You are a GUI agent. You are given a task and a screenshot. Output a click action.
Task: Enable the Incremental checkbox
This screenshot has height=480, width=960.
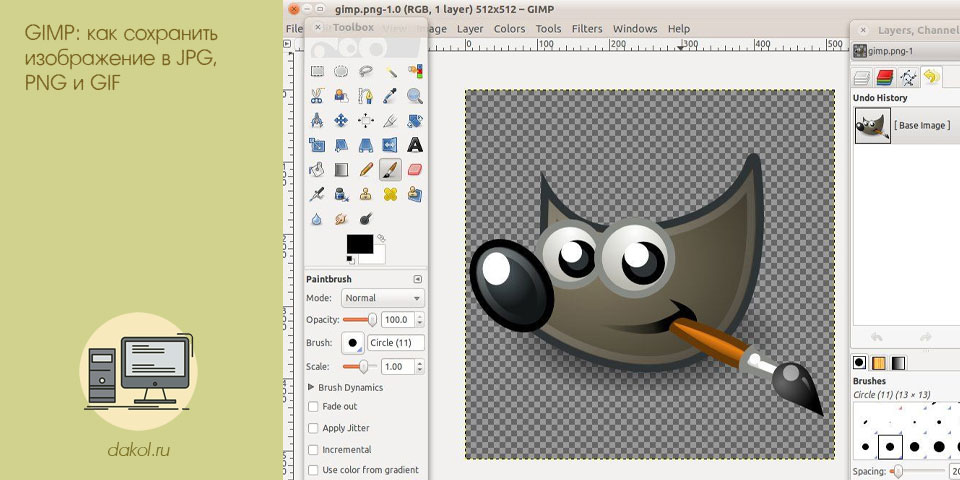[x=313, y=449]
